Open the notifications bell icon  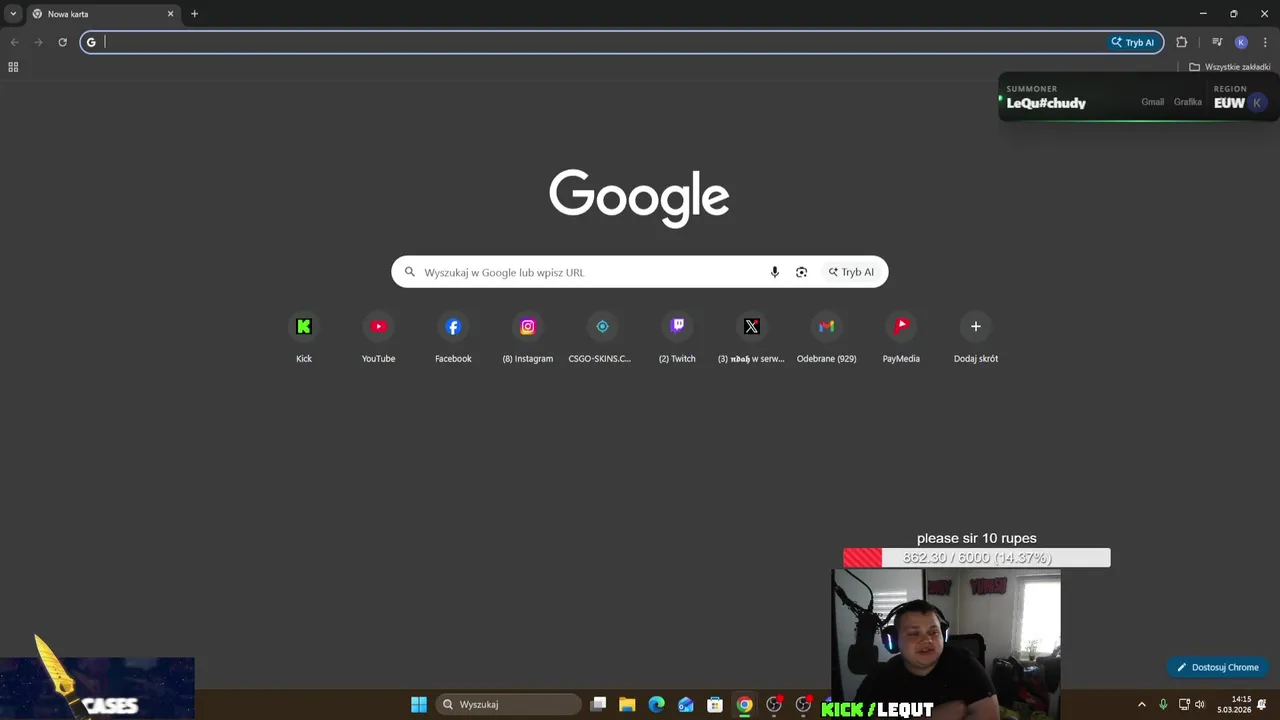pyautogui.click(x=1263, y=704)
